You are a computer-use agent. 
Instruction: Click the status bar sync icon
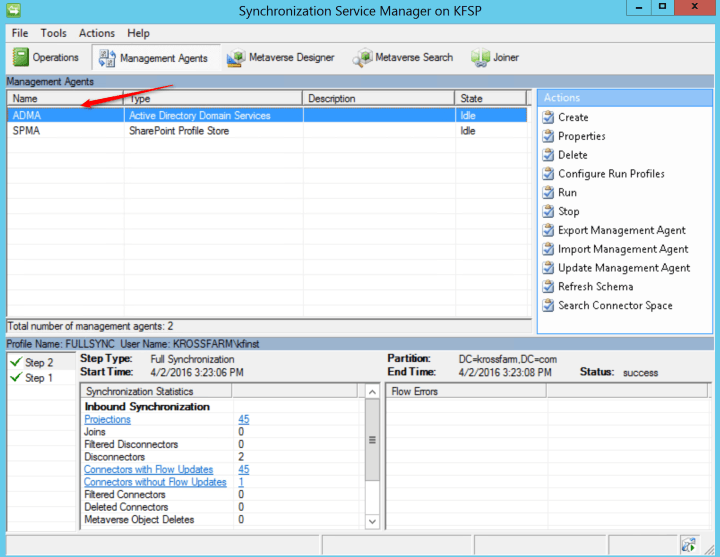688,545
